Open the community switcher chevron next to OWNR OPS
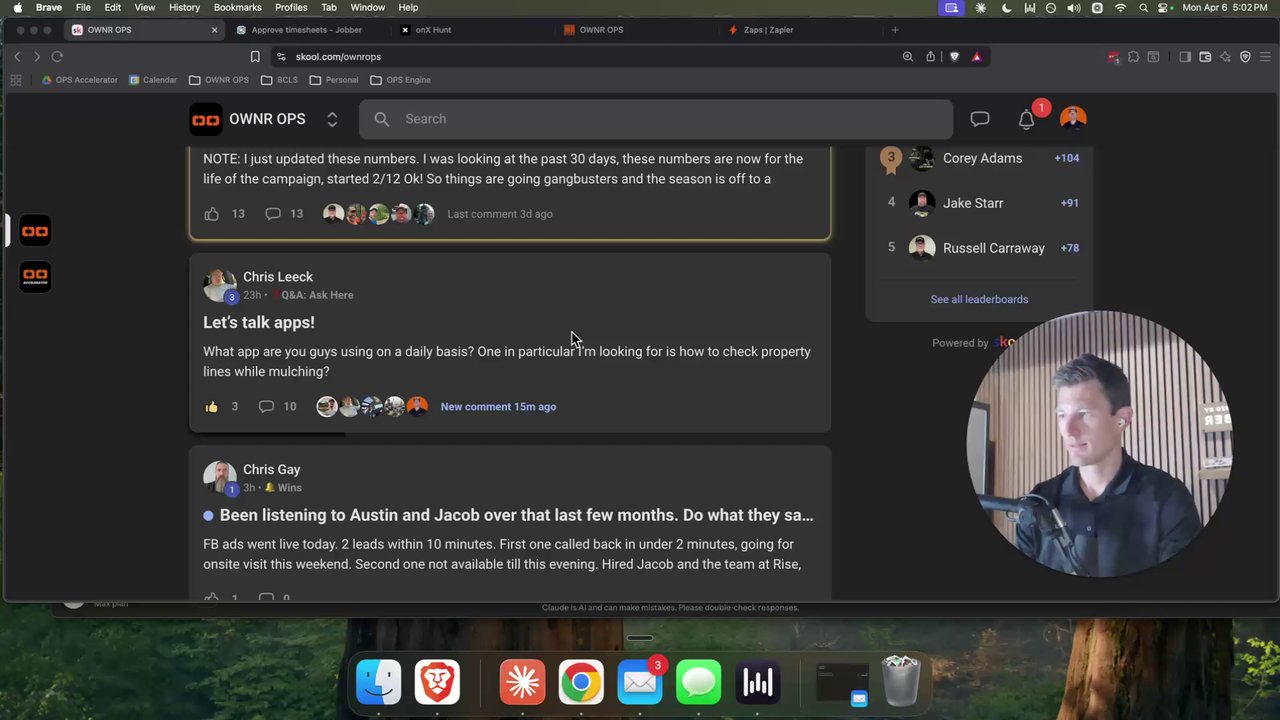This screenshot has width=1280, height=720. (x=332, y=118)
